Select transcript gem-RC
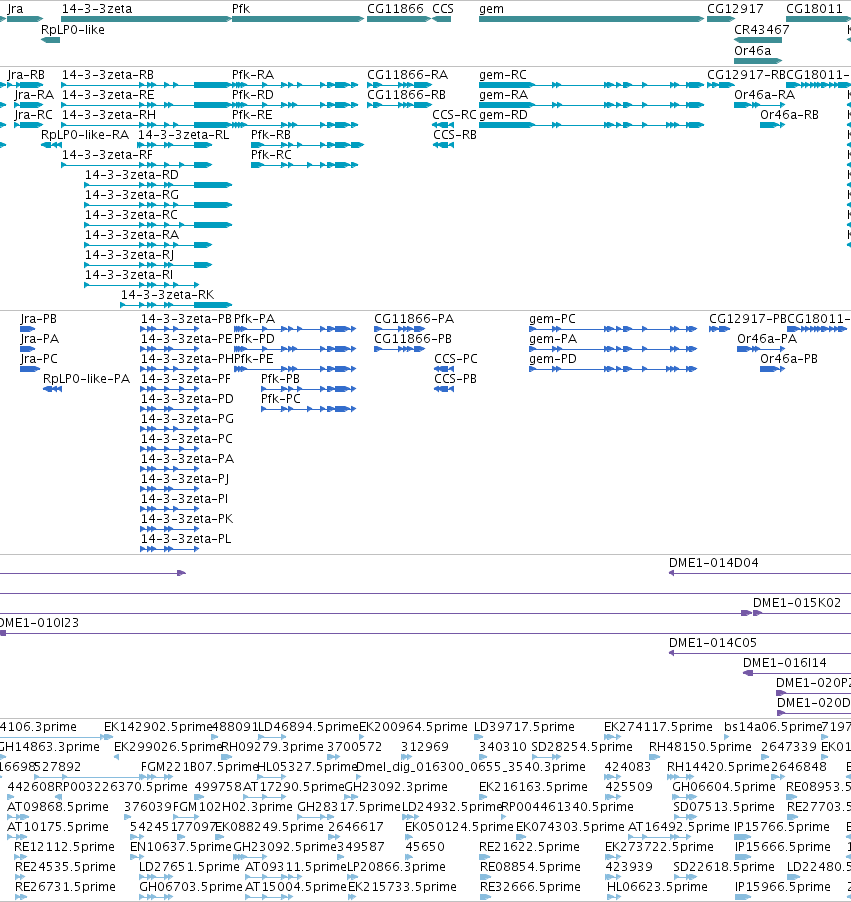The width and height of the screenshot is (851, 902). tap(503, 75)
